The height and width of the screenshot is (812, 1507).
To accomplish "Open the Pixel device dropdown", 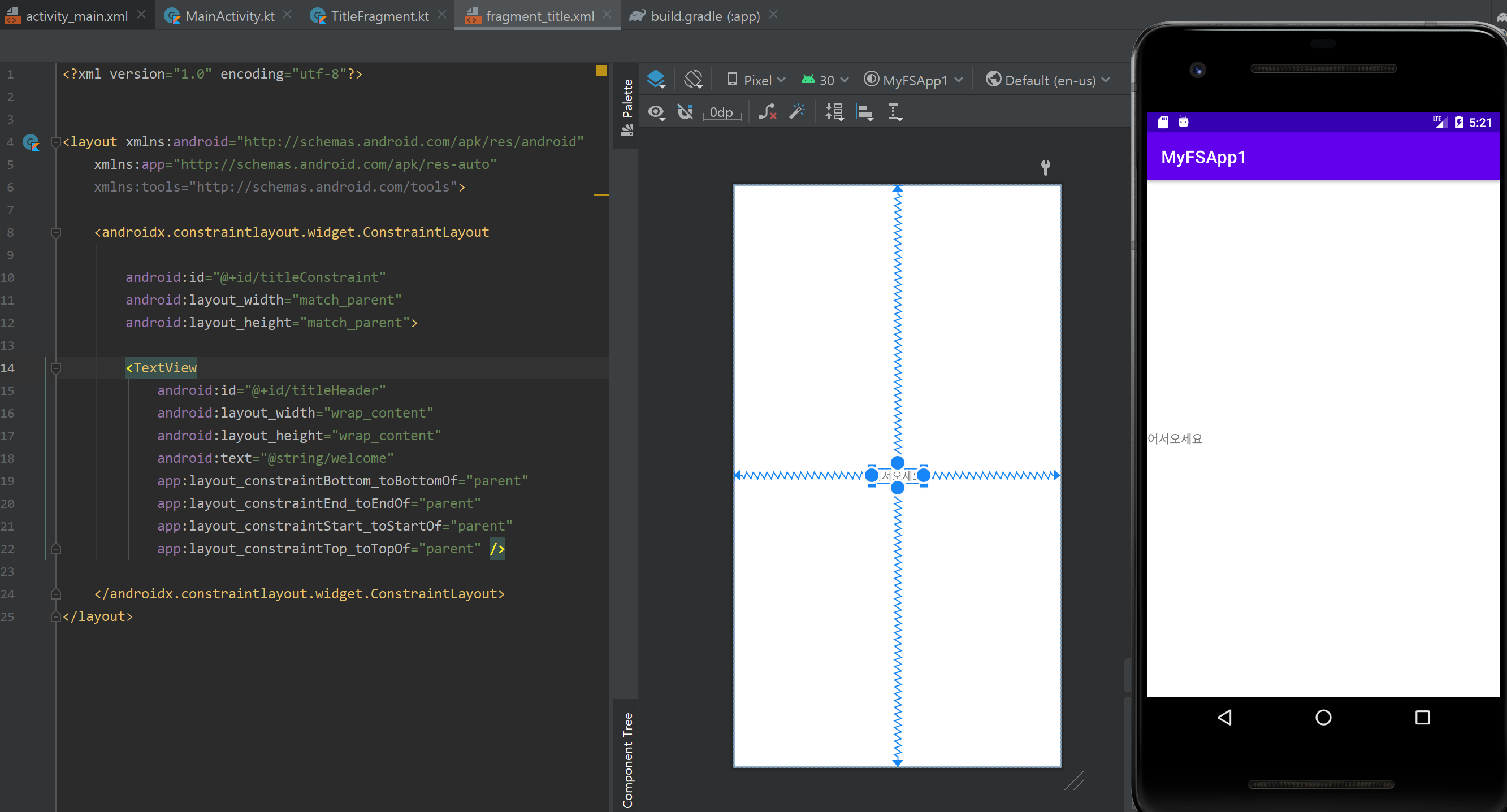I will point(756,80).
